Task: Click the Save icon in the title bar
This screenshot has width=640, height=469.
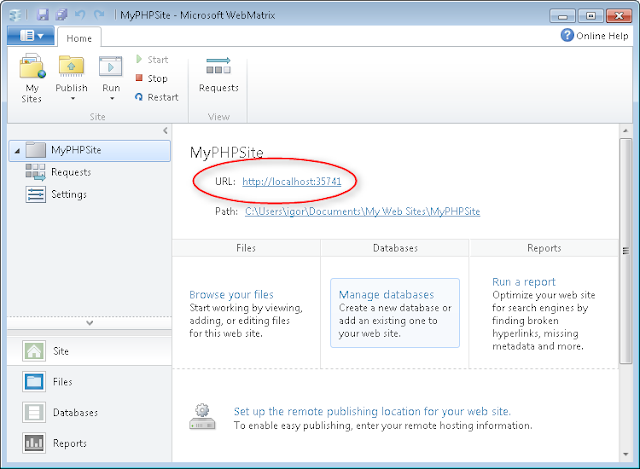Action: click(42, 15)
